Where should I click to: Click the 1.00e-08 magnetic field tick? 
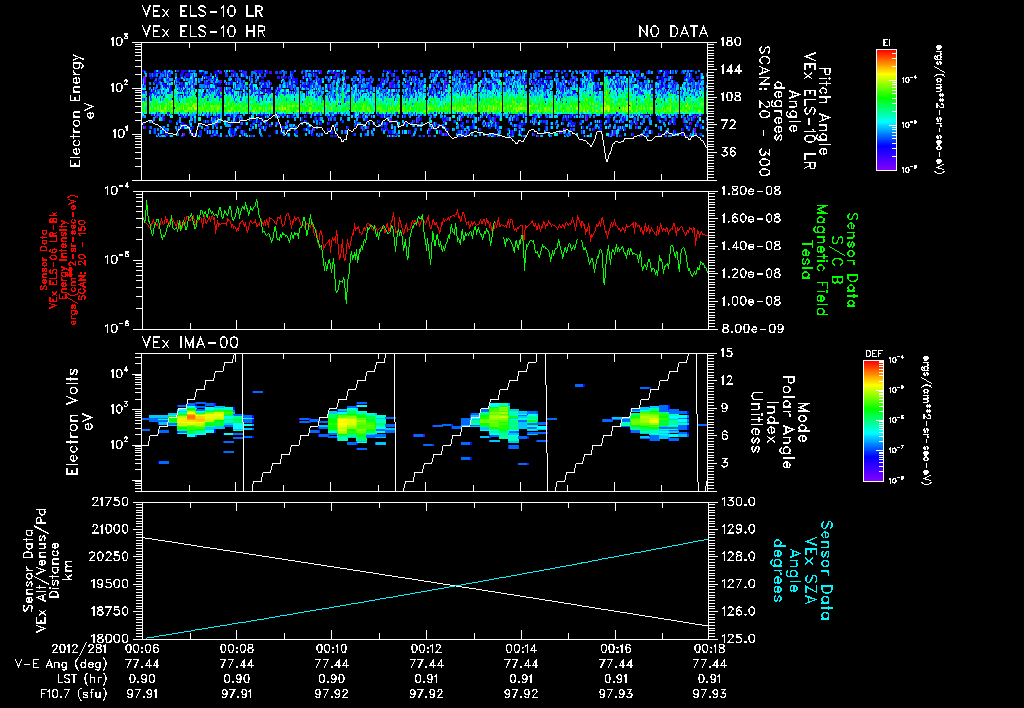tap(750, 301)
